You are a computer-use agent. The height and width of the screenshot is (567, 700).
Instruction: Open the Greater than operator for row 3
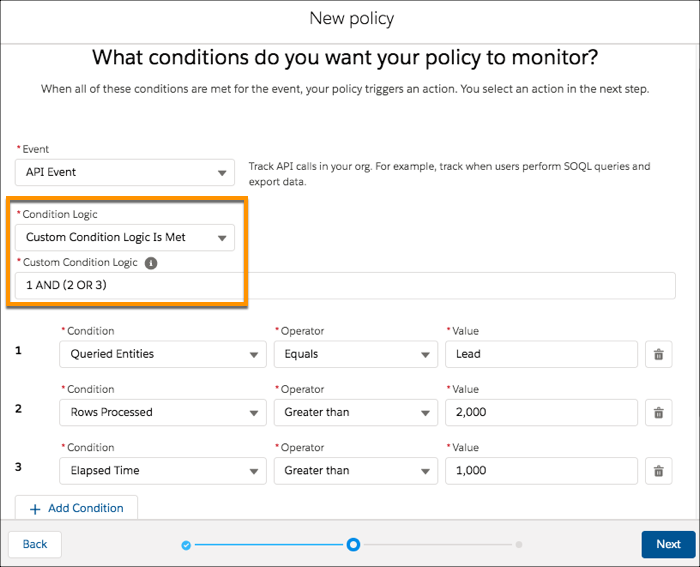click(x=356, y=471)
